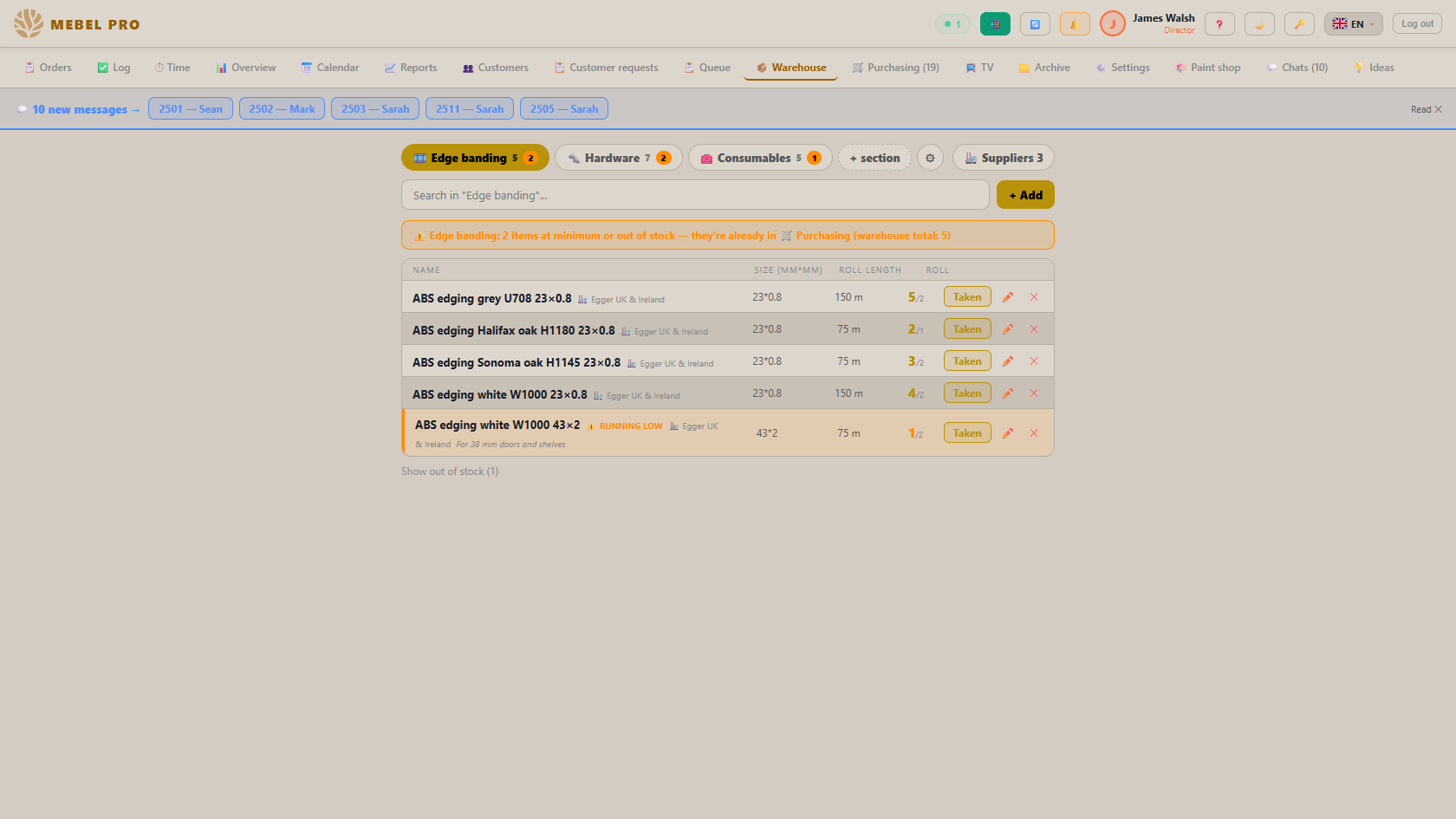Open message chip 2502 — Mark
This screenshot has height=819, width=1456.
(x=283, y=108)
